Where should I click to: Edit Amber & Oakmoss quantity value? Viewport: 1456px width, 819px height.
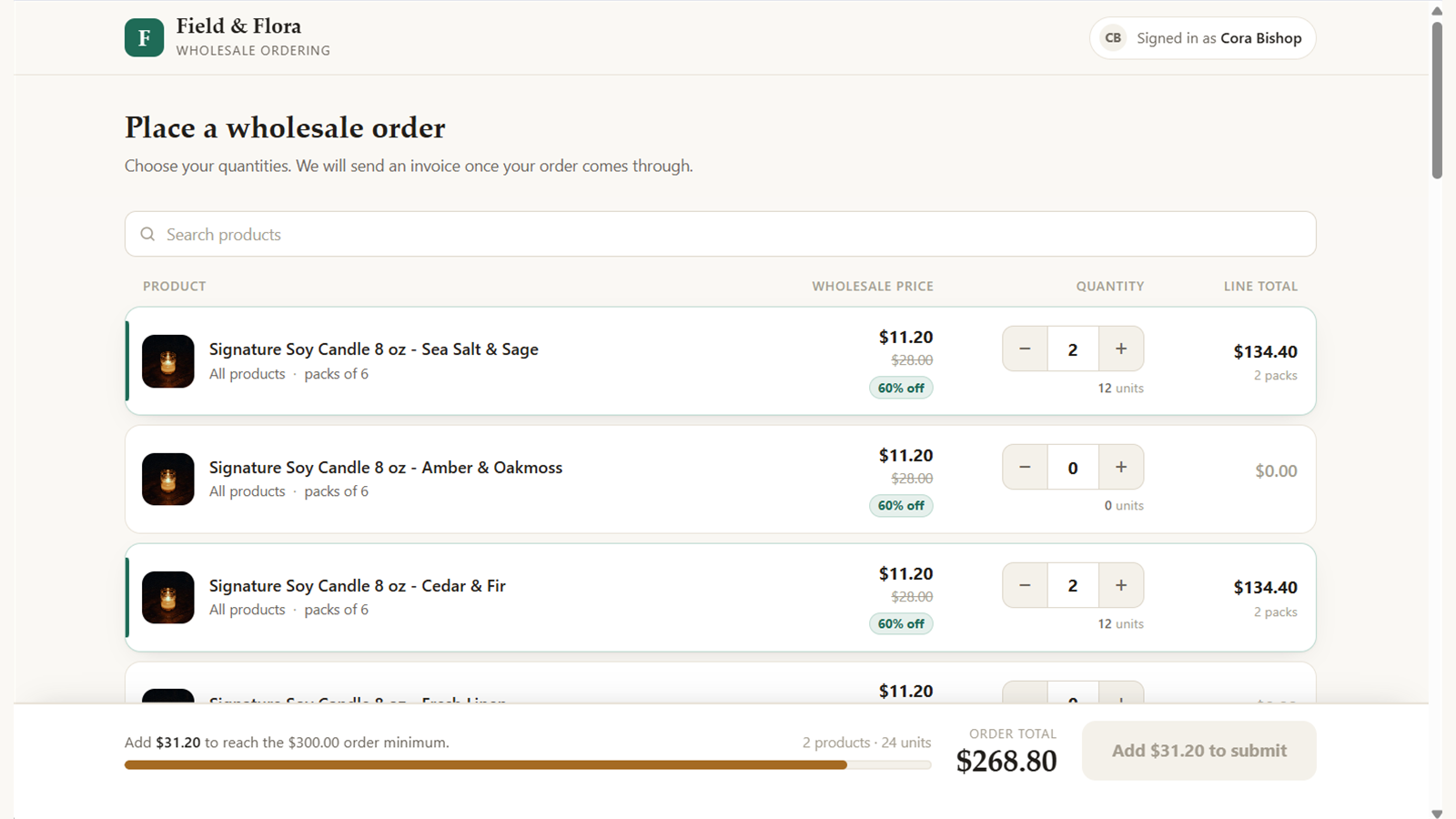point(1073,467)
